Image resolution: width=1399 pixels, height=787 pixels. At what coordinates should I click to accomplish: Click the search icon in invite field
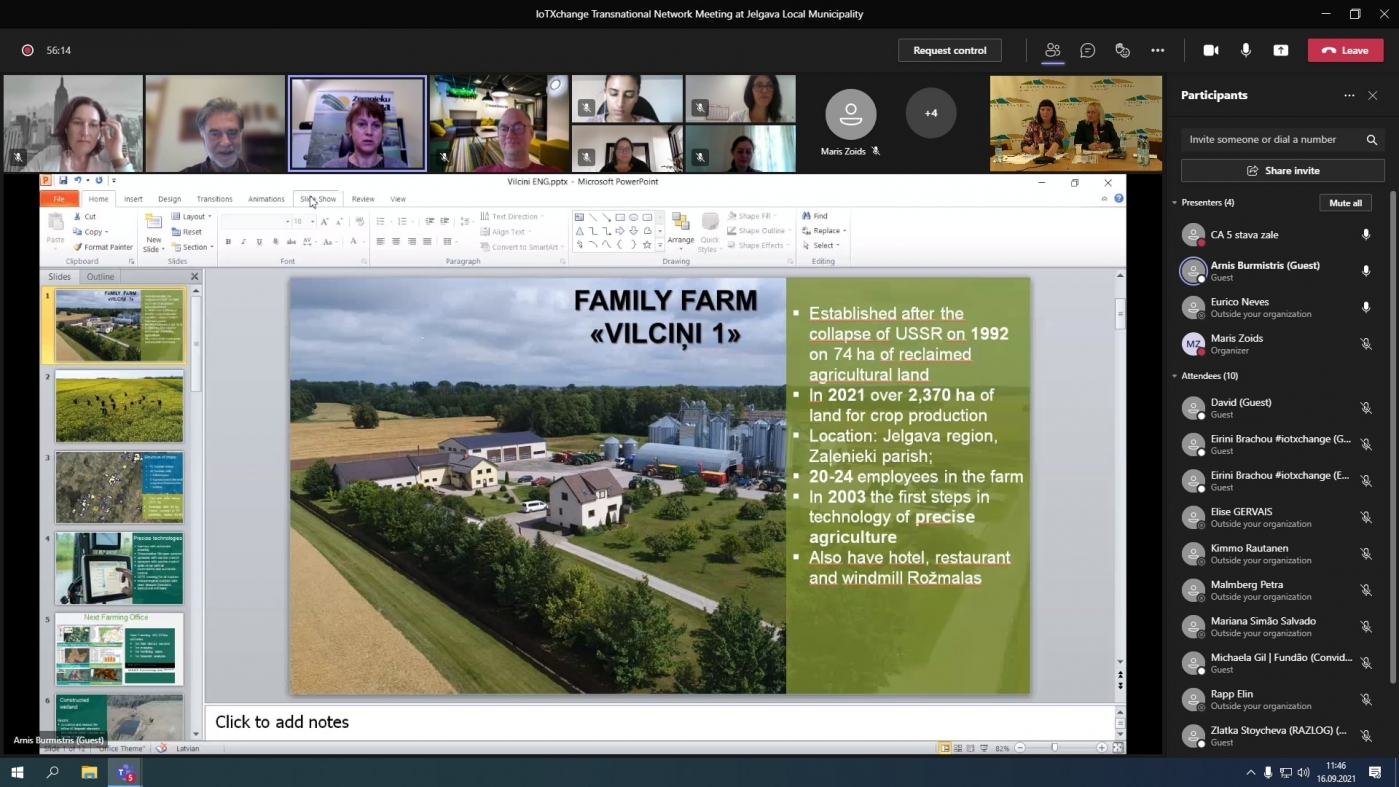pos(1372,140)
